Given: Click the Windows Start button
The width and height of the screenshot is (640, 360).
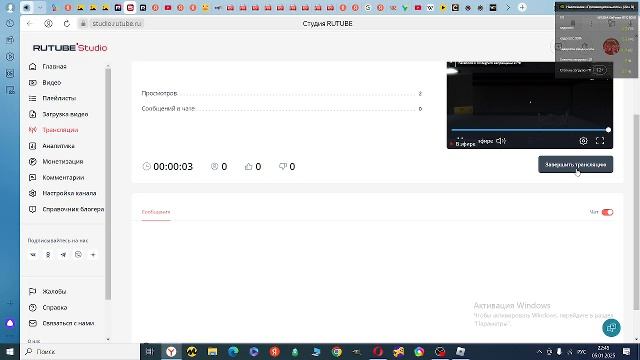Looking at the screenshot, I should pyautogui.click(x=10, y=351).
